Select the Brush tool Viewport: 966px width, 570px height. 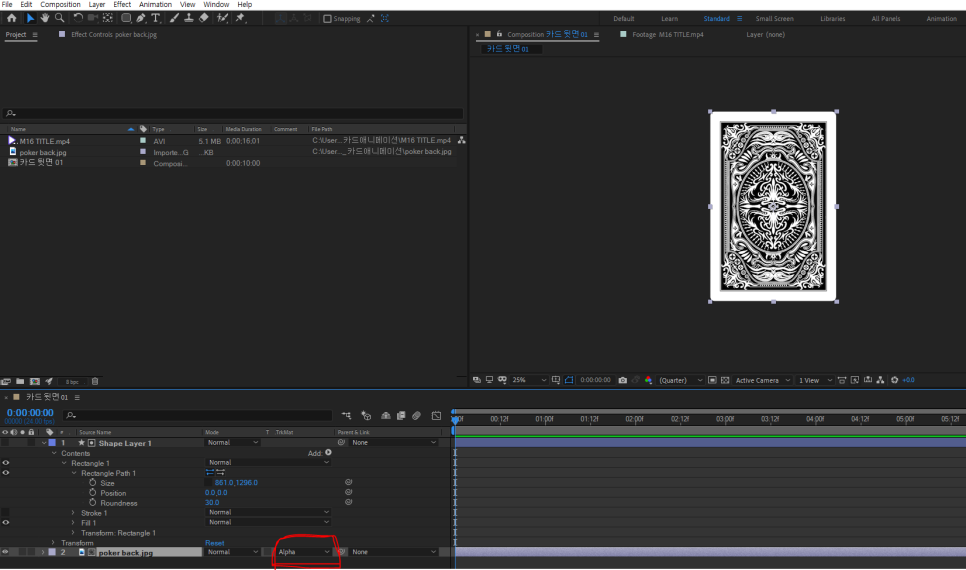[174, 18]
